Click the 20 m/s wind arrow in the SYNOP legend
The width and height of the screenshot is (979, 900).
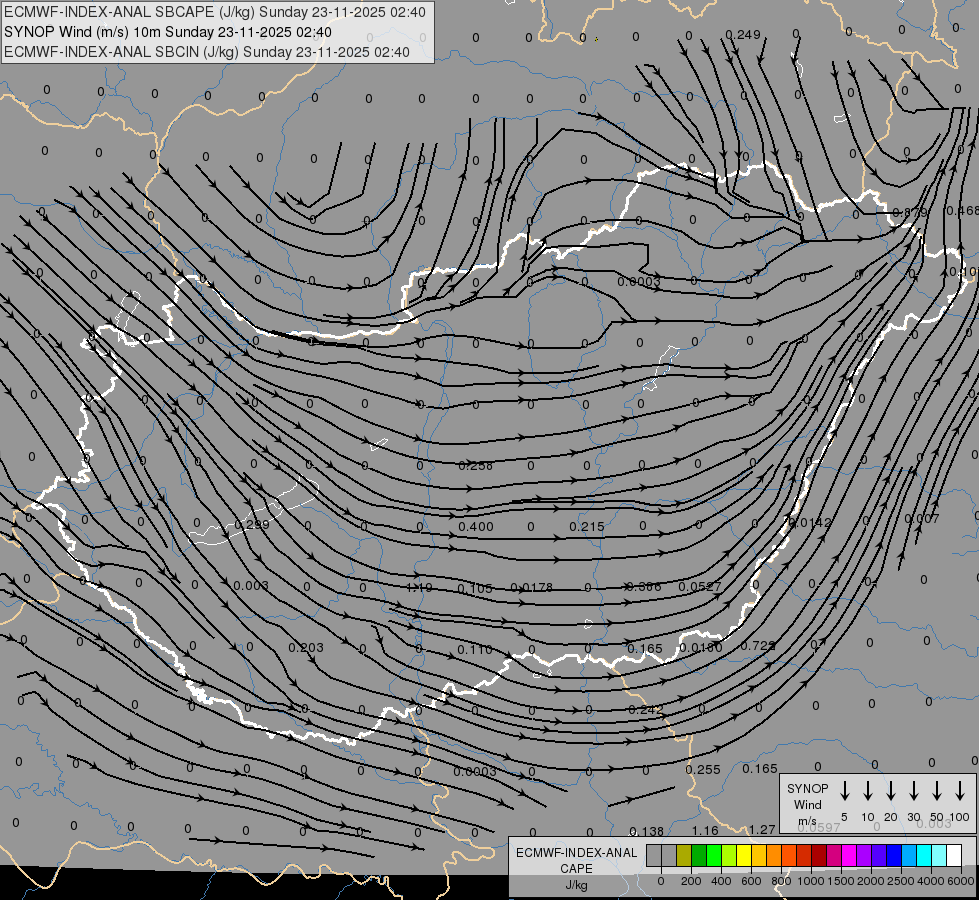(x=890, y=791)
